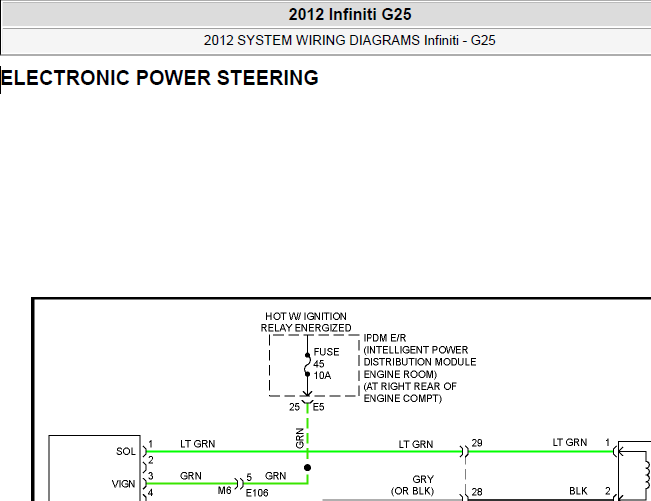Click pin number '28' on the connector

[x=477, y=492]
